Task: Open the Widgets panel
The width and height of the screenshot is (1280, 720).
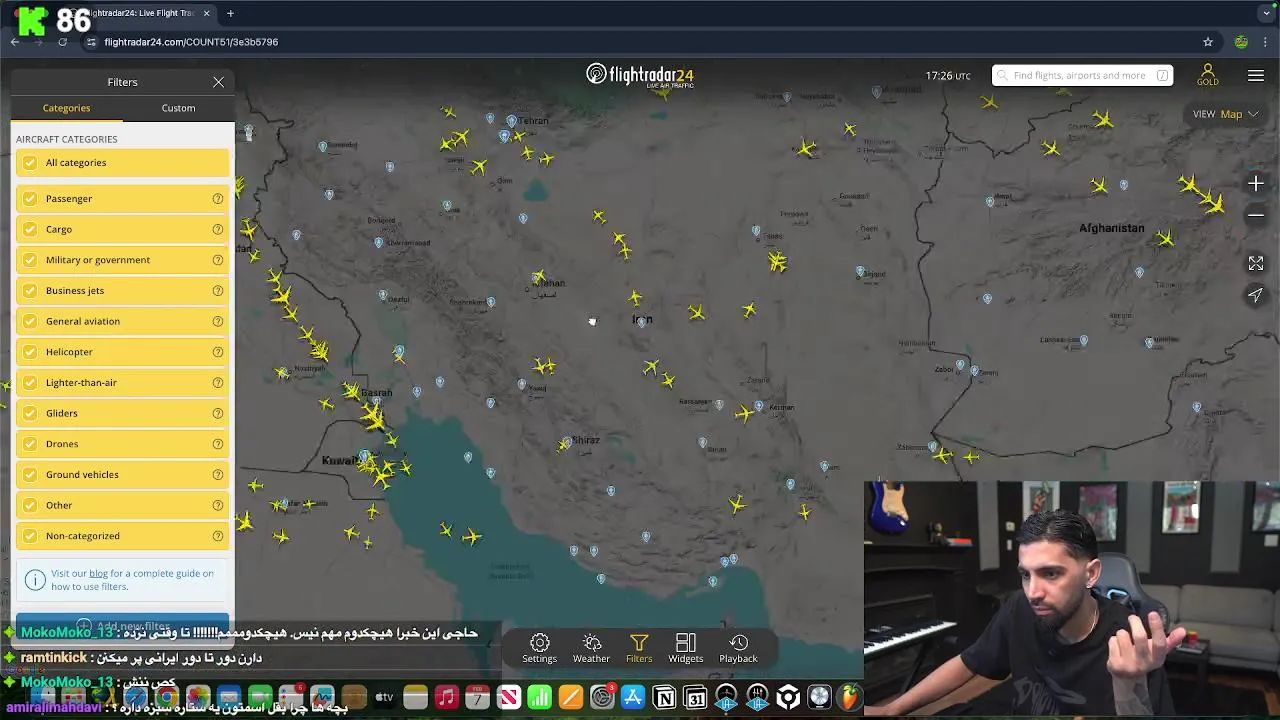Action: [x=686, y=648]
